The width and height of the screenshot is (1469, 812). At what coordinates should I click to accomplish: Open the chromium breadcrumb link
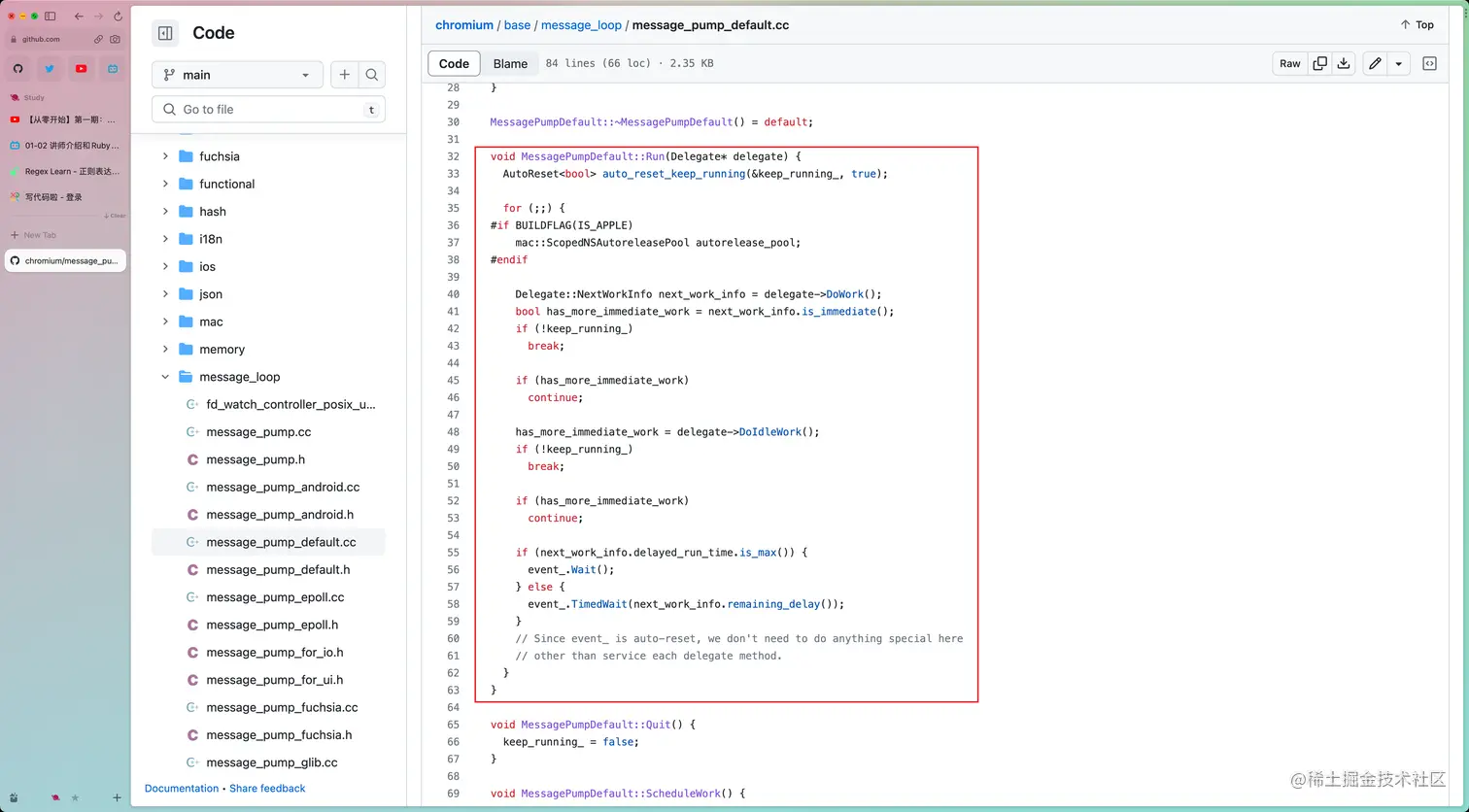(x=464, y=25)
